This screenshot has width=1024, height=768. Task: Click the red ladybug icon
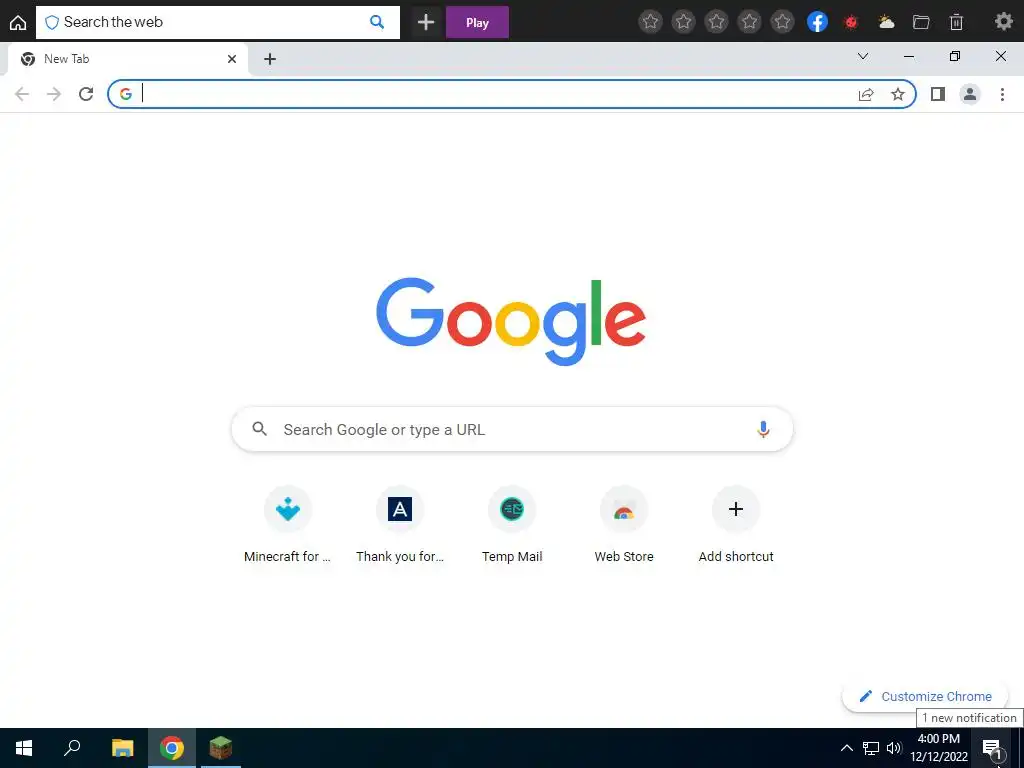(850, 22)
